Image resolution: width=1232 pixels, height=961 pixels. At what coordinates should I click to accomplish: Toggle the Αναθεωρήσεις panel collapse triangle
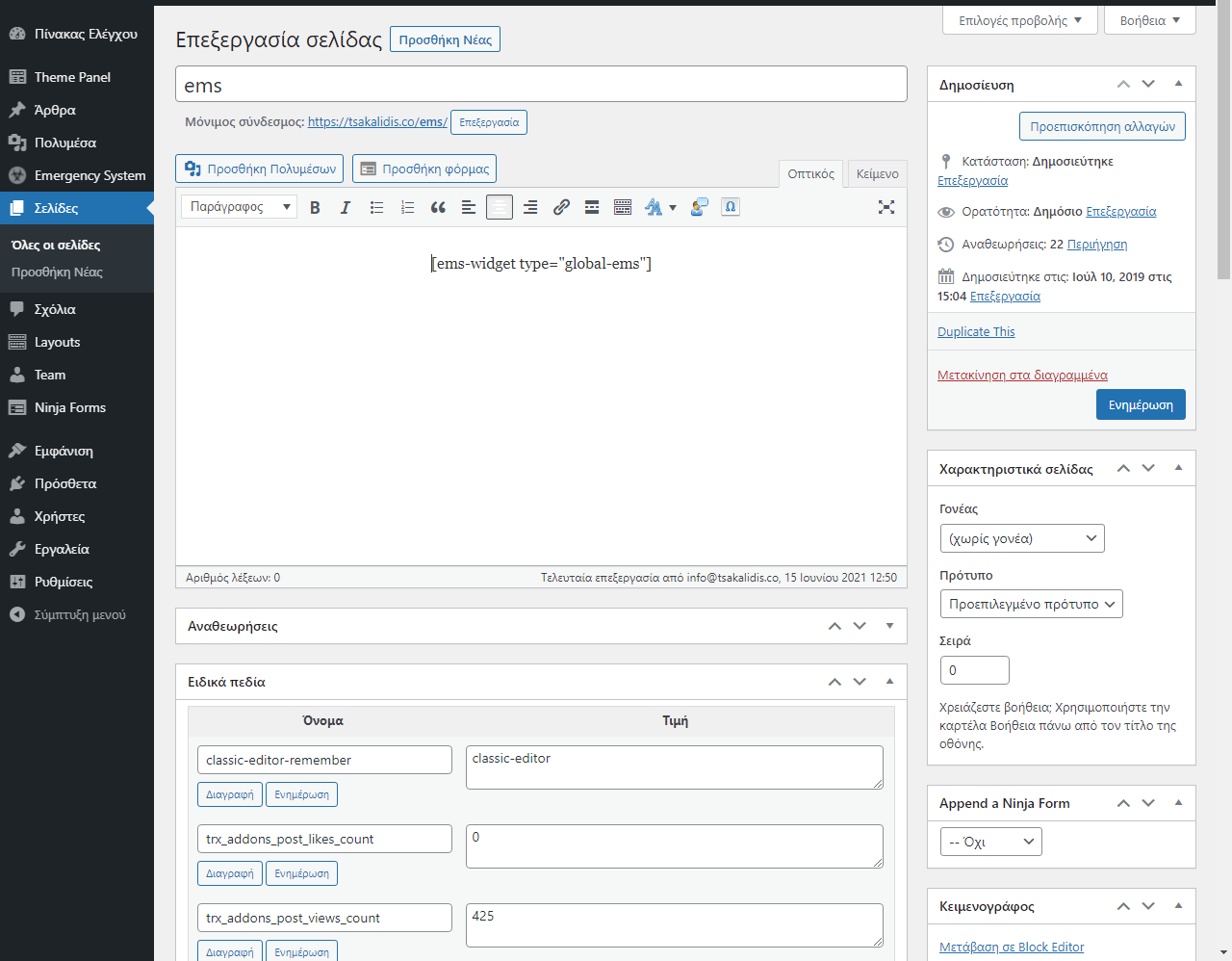point(889,626)
